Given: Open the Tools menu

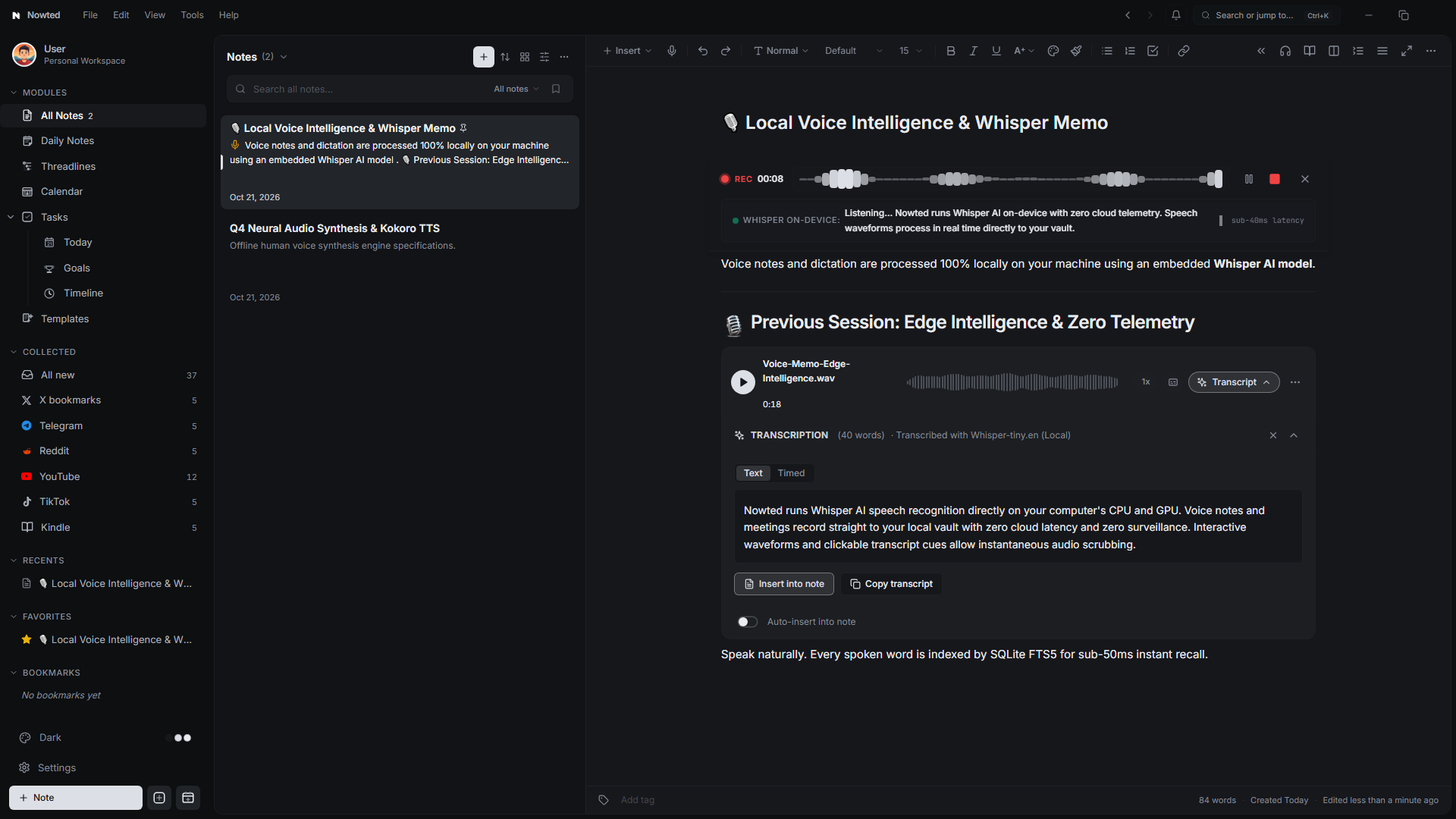Looking at the screenshot, I should point(192,15).
